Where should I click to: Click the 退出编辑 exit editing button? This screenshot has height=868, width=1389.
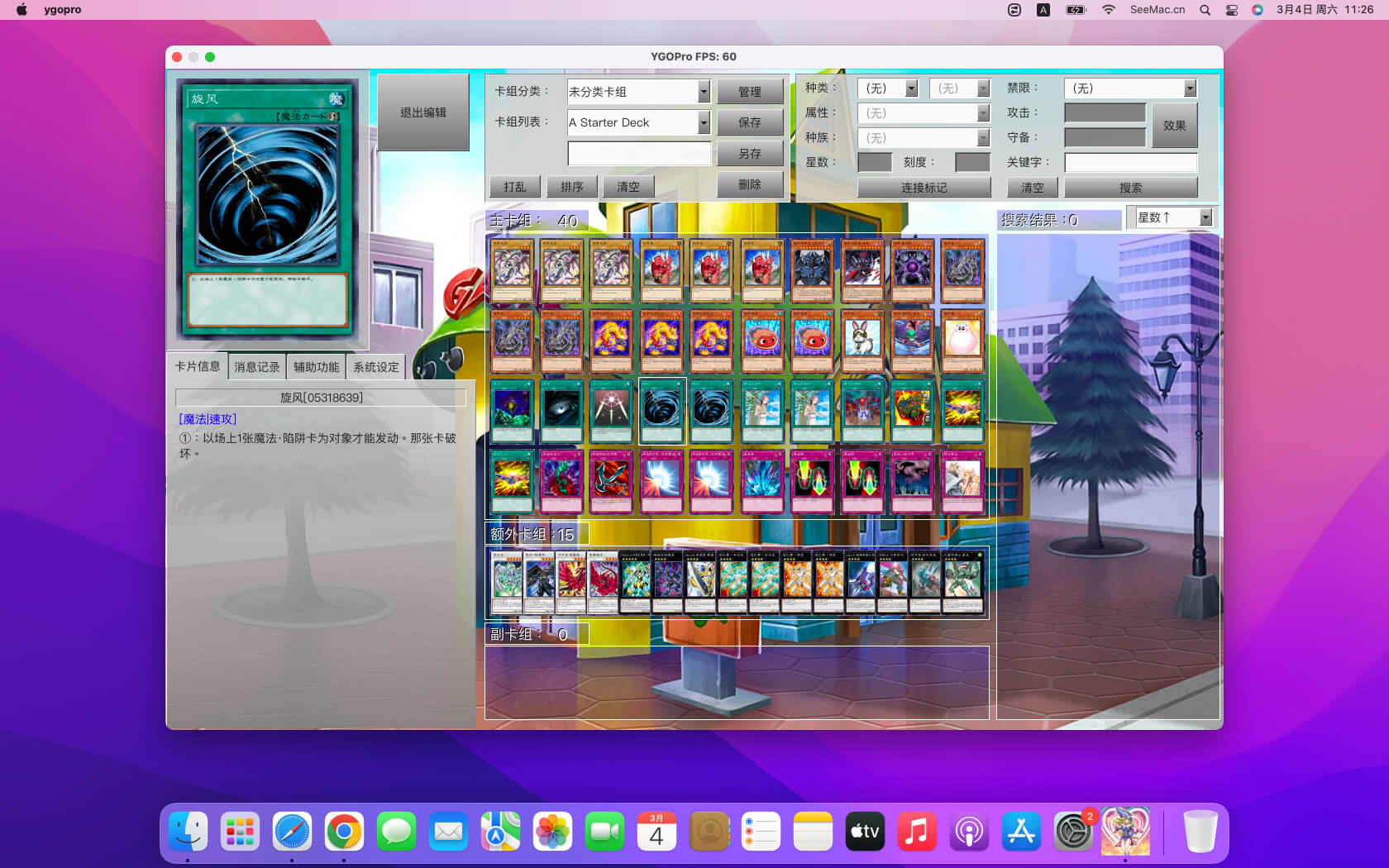(422, 112)
